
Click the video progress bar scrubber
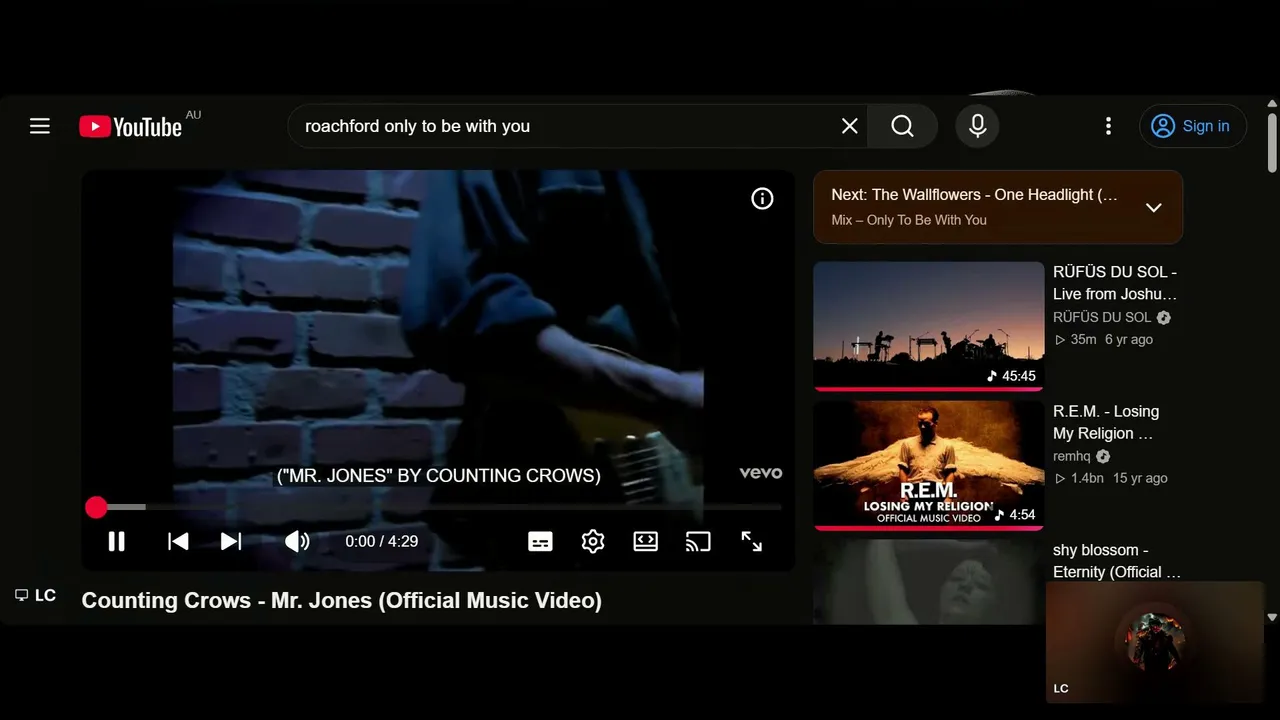point(96,507)
